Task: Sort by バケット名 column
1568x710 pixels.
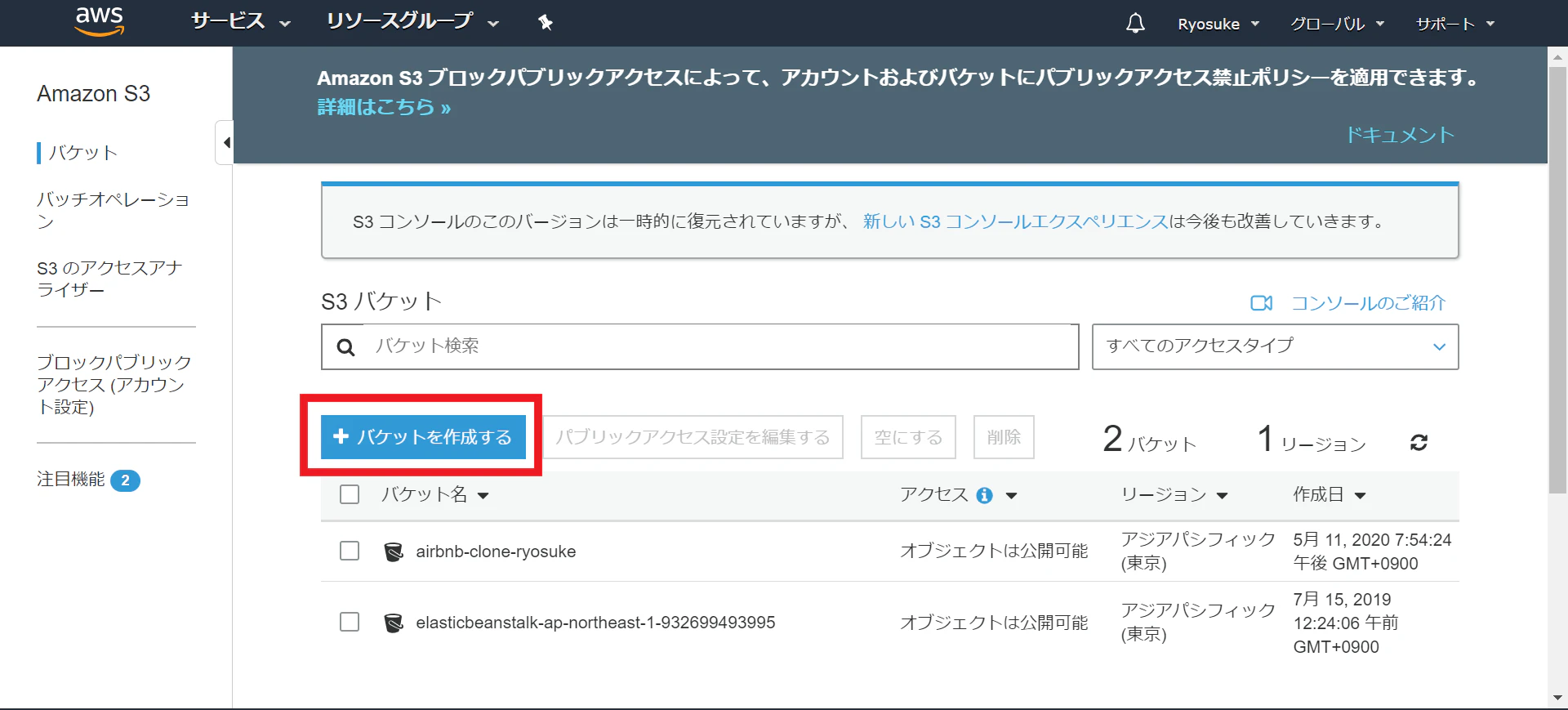Action: [435, 494]
